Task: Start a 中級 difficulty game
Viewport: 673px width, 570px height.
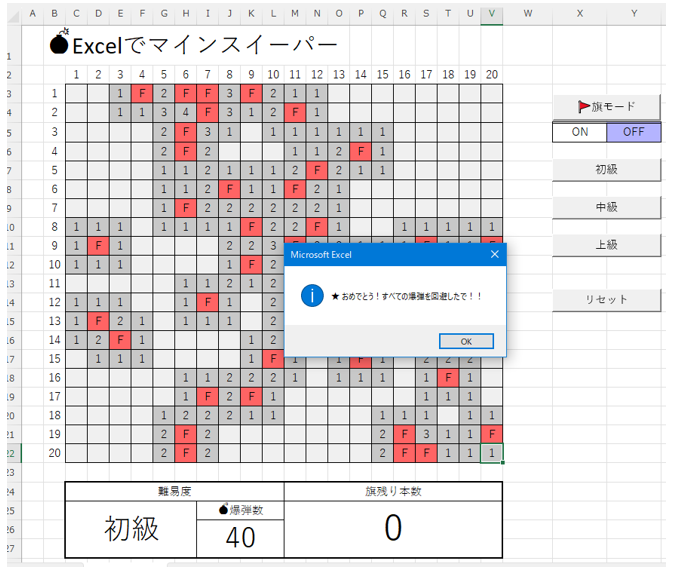Action: (606, 207)
